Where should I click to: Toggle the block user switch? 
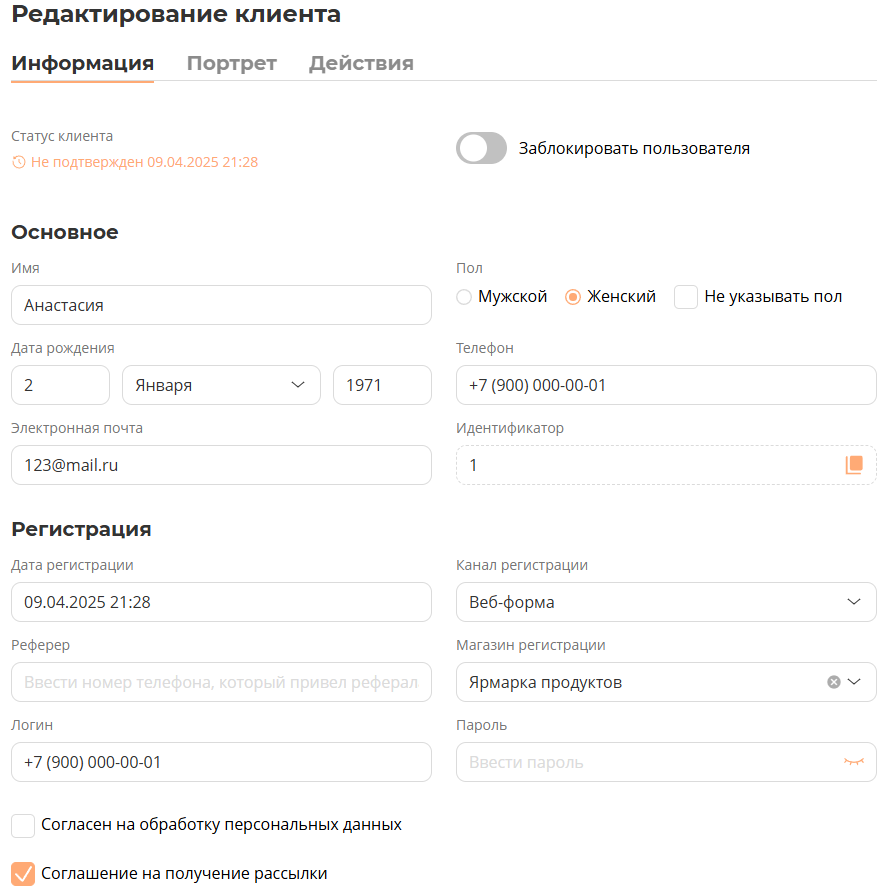pos(482,149)
